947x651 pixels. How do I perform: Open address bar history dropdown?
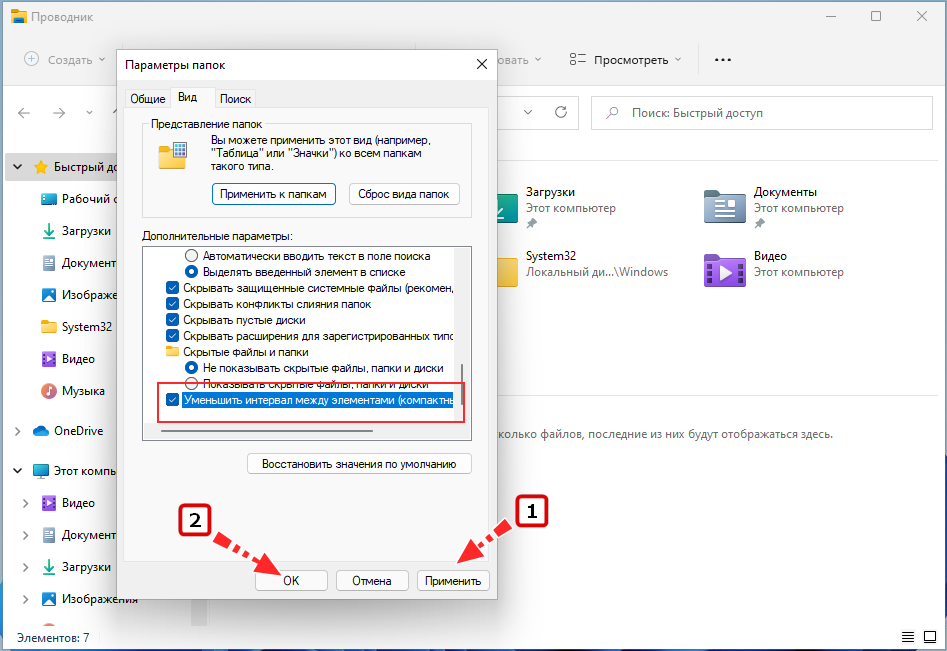(x=528, y=112)
